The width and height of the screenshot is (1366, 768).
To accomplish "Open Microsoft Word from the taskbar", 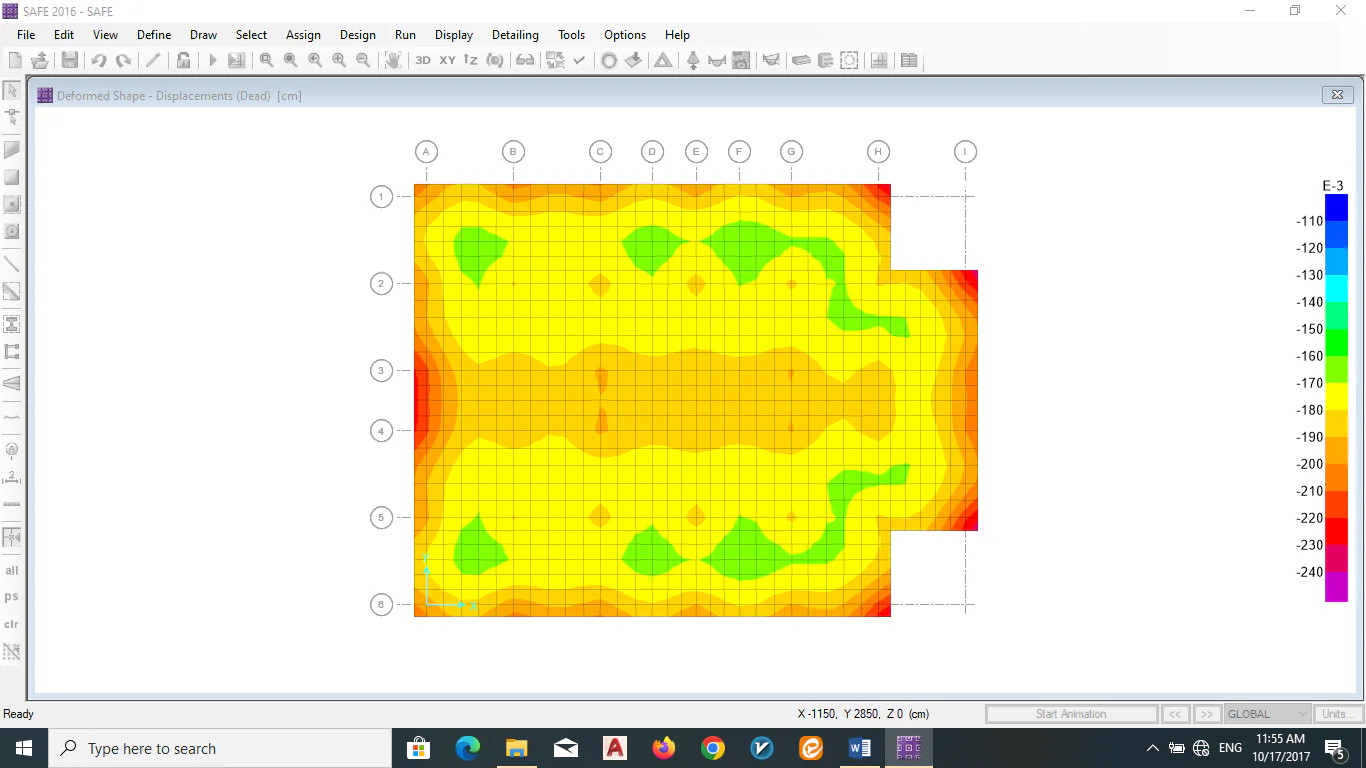I will coord(859,748).
